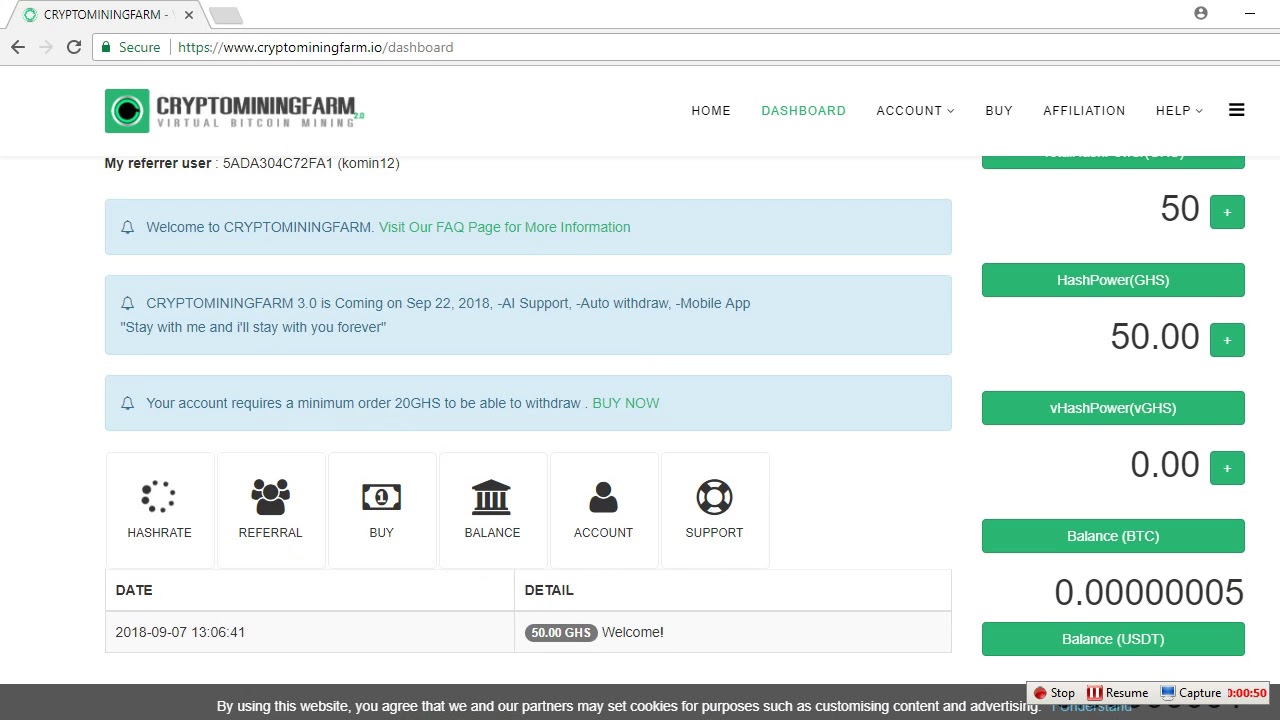Click the Balance (USDT) green button
Screen dimensions: 1280x720
(x=1113, y=639)
